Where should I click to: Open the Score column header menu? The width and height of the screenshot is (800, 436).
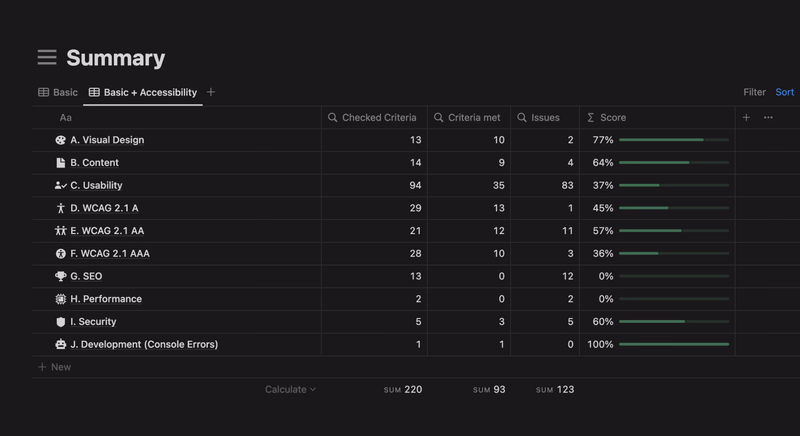[x=612, y=118]
